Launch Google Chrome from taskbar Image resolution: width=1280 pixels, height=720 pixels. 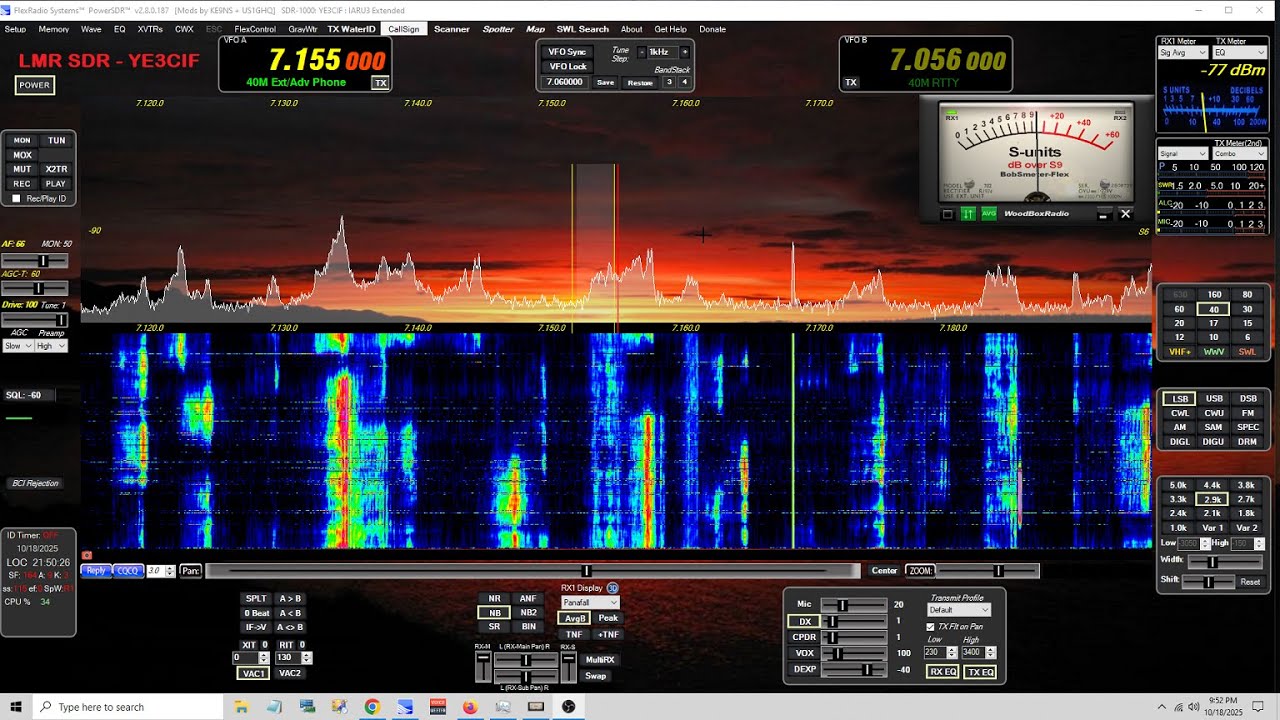click(372, 707)
